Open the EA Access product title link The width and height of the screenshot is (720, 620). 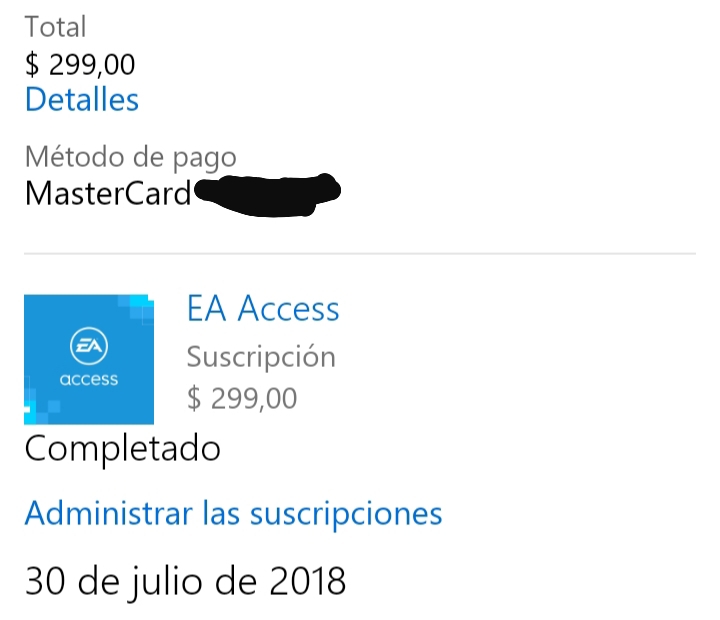[263, 308]
